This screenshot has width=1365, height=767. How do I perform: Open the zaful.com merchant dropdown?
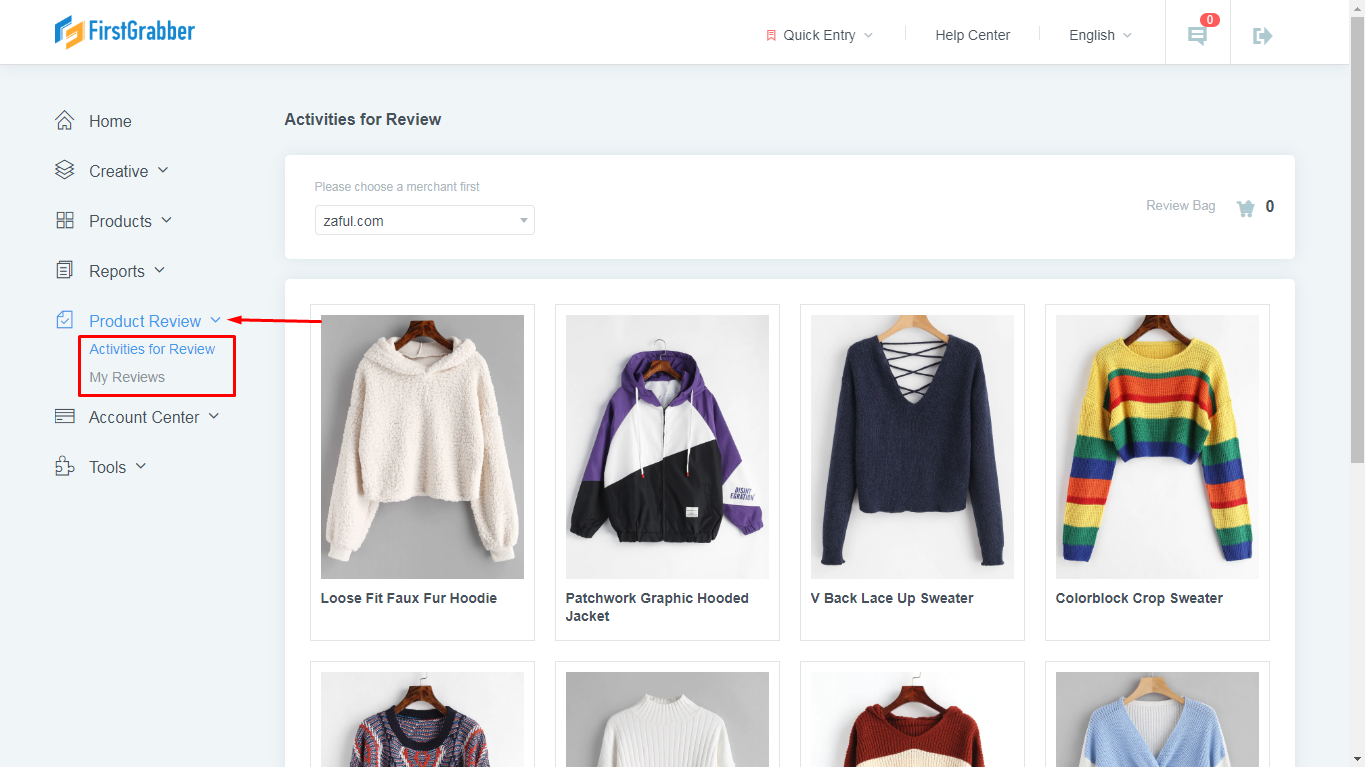425,220
